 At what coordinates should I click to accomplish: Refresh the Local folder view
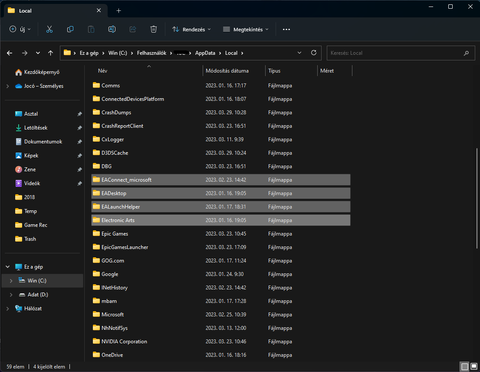click(314, 53)
